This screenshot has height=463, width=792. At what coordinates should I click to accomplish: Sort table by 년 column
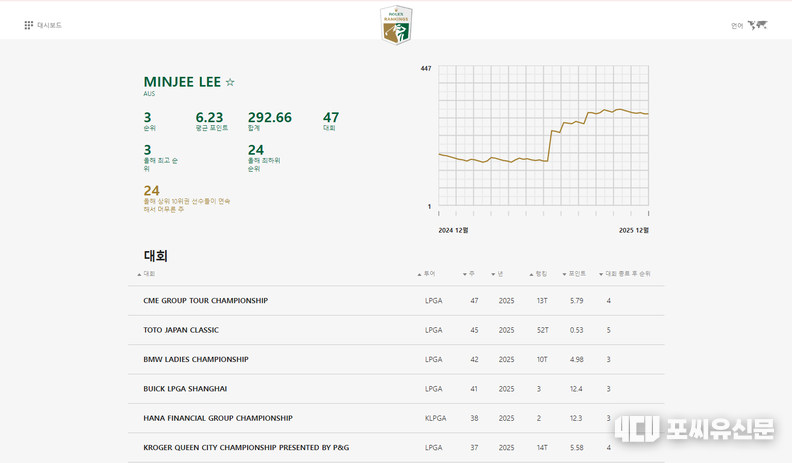pyautogui.click(x=498, y=273)
